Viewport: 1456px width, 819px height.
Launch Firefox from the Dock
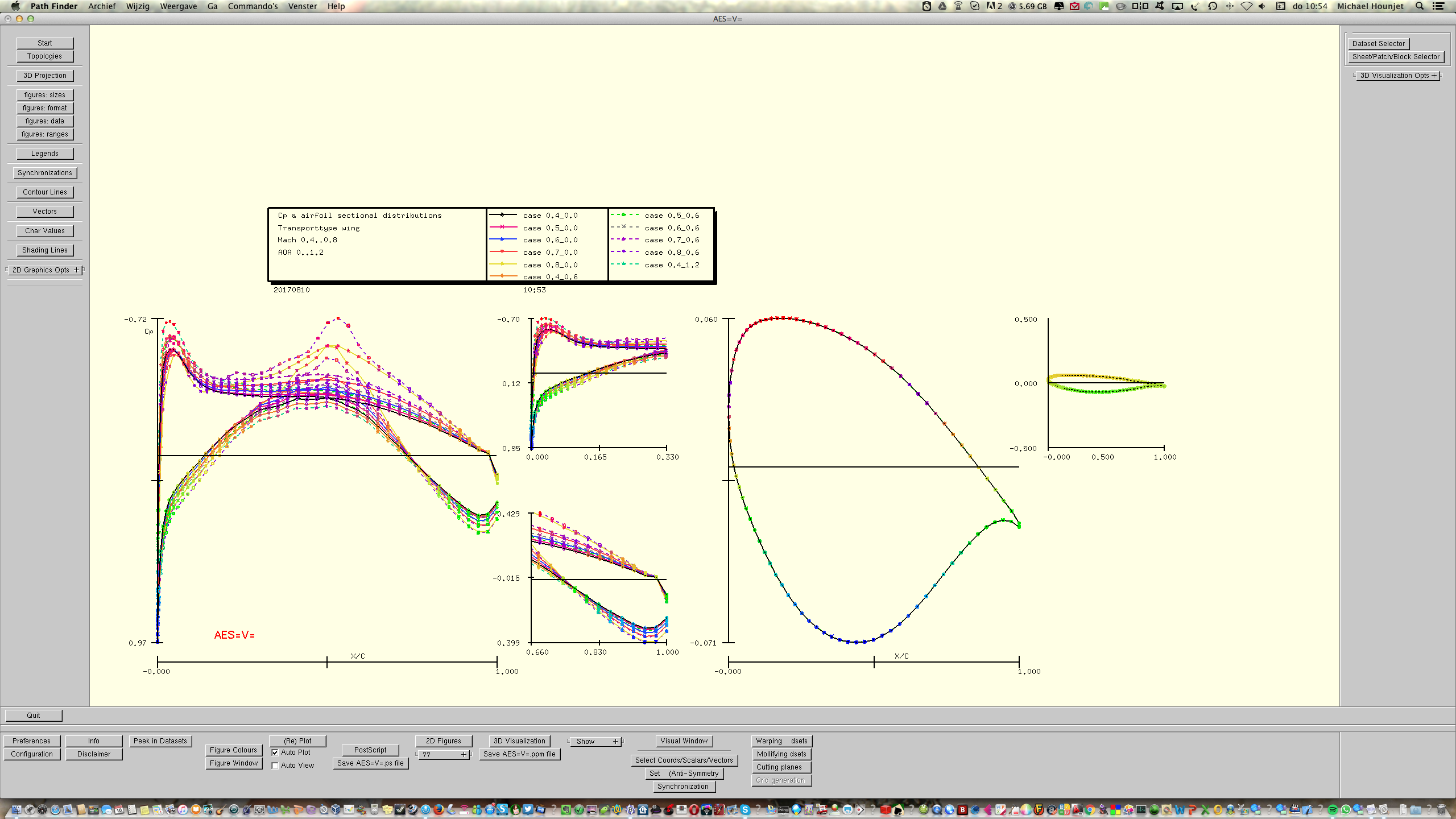439,809
